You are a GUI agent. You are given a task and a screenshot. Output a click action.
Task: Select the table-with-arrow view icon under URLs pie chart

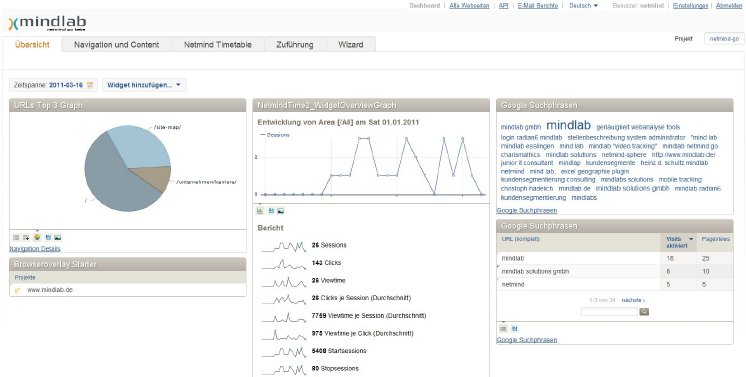tap(26, 237)
